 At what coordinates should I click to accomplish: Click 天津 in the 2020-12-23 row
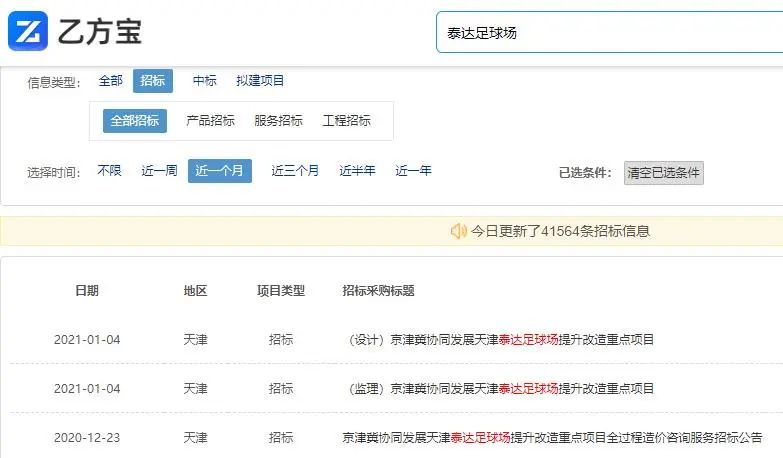click(195, 438)
